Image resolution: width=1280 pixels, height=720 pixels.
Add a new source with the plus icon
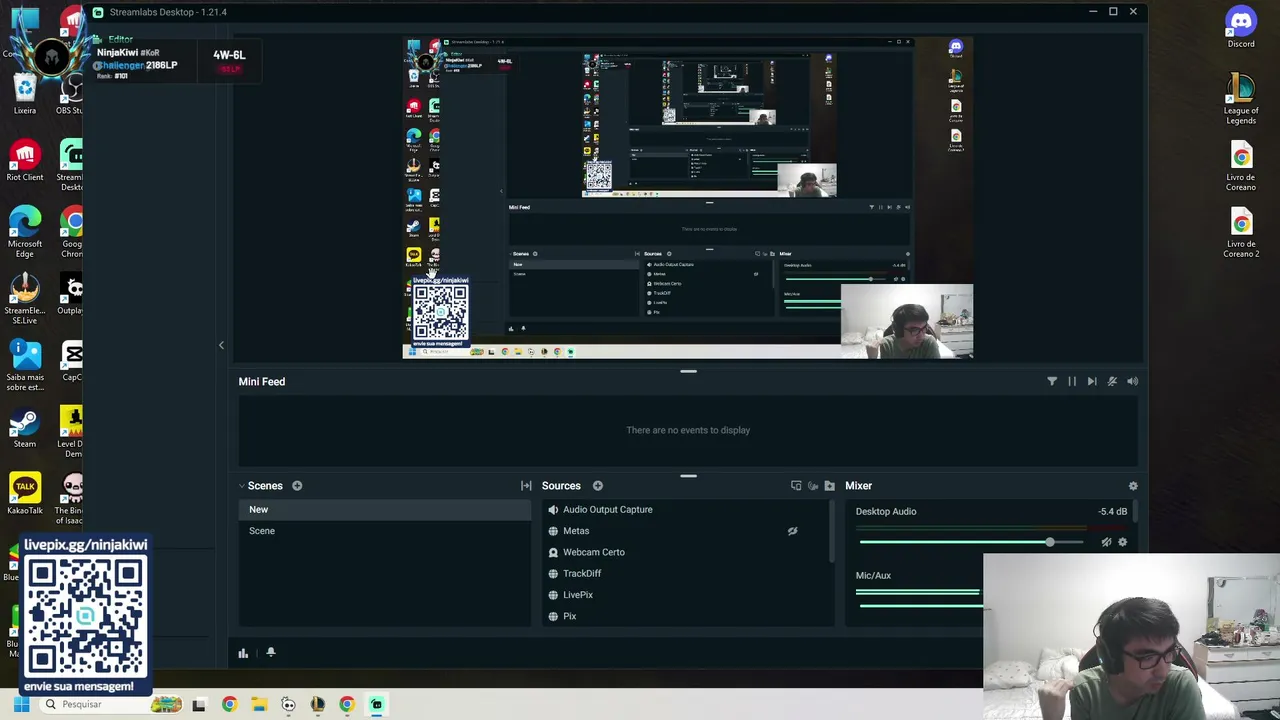click(x=597, y=486)
